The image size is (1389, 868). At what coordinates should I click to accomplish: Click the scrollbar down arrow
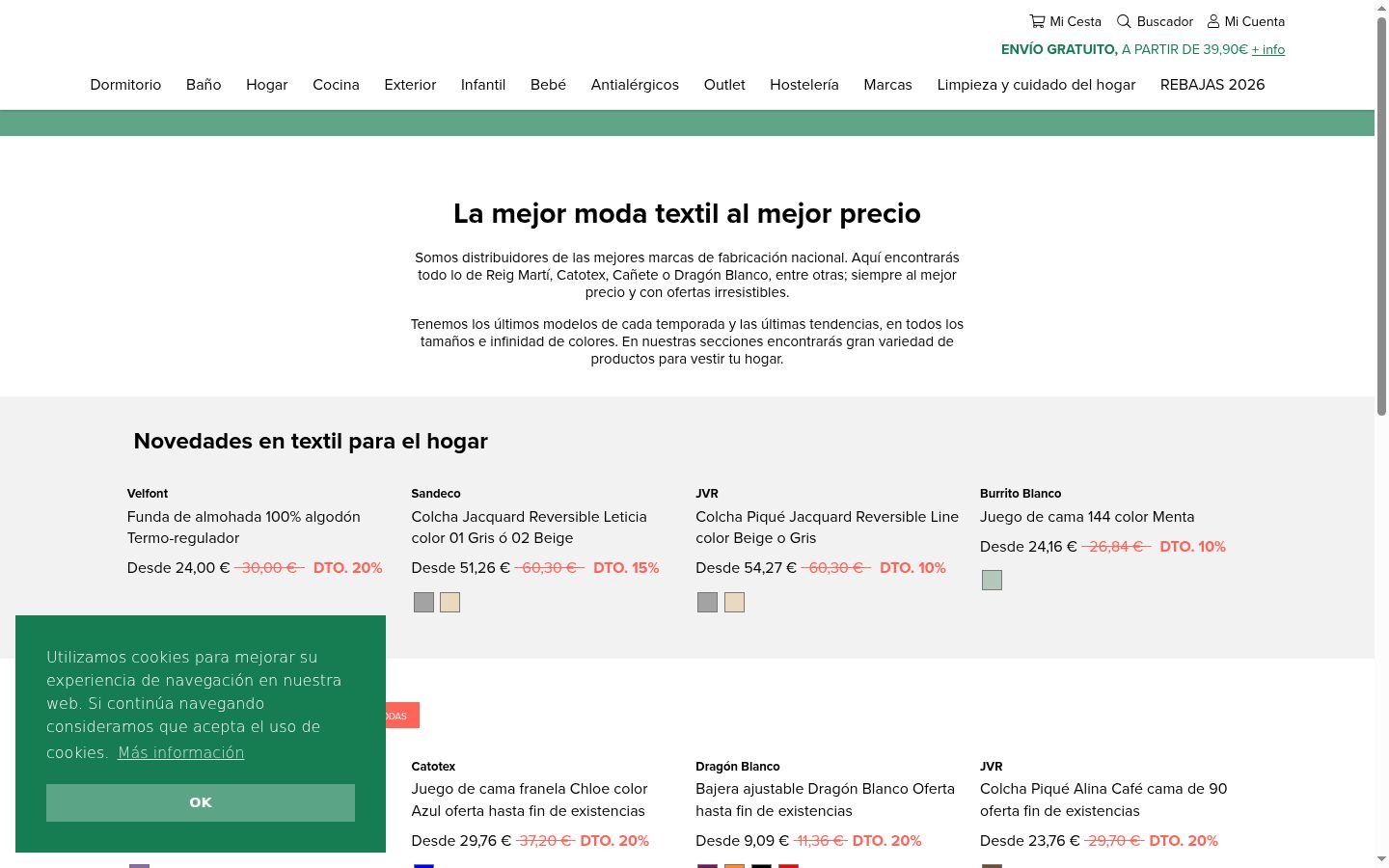pyautogui.click(x=1381, y=859)
